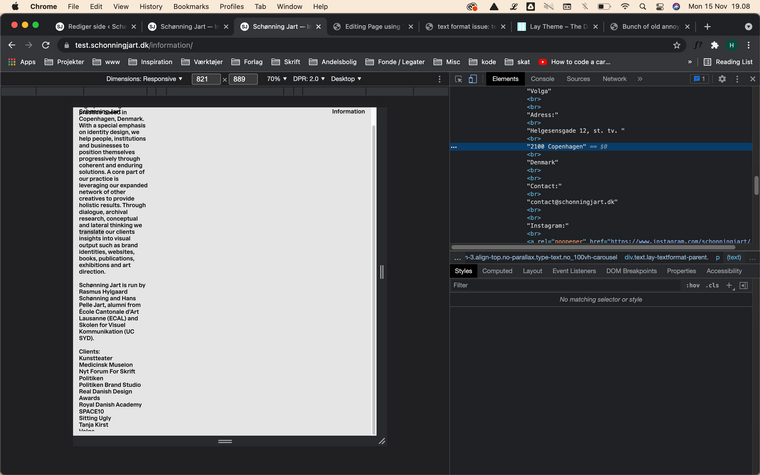
Task: Toggle computed styles sidebar icon
Action: (743, 286)
